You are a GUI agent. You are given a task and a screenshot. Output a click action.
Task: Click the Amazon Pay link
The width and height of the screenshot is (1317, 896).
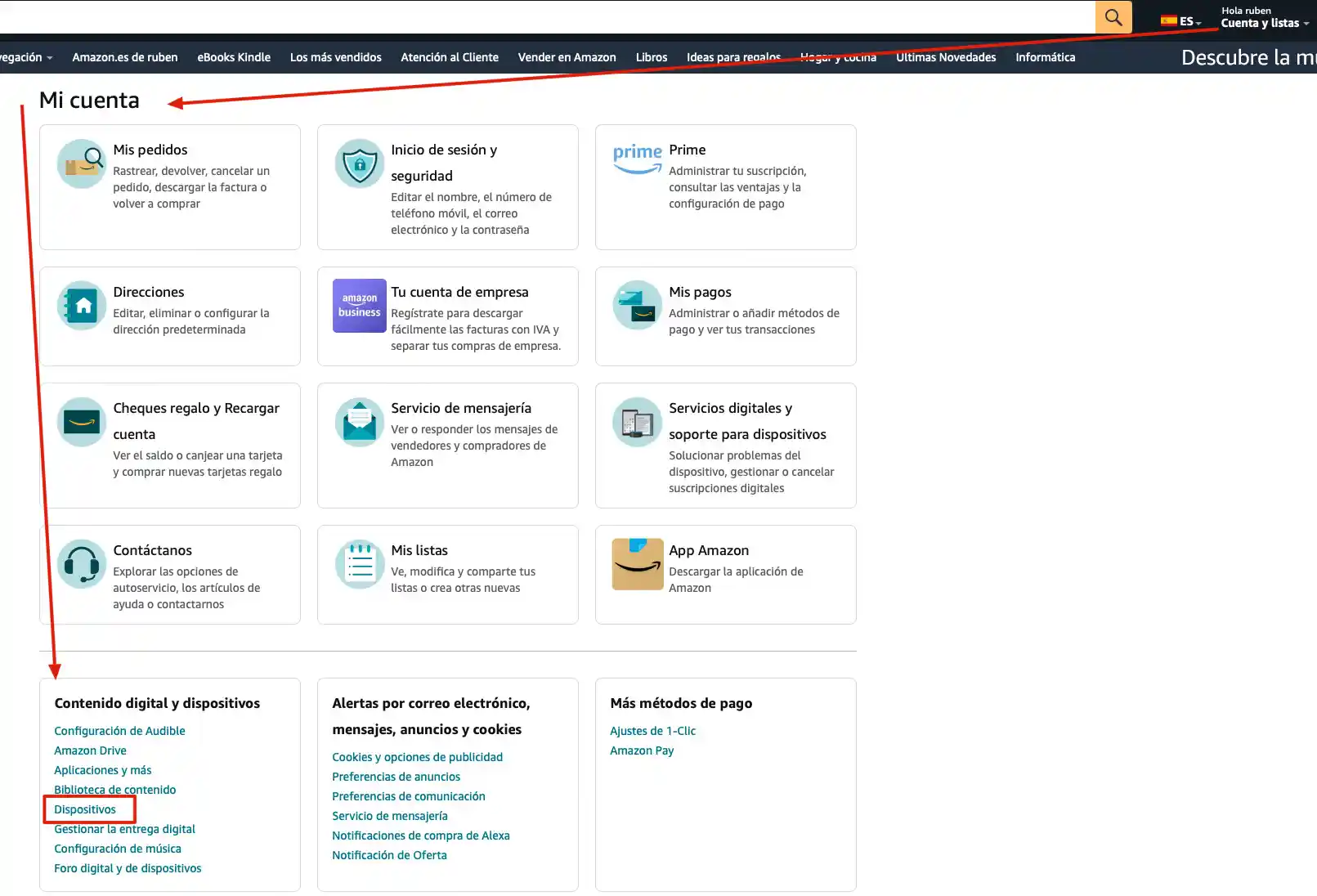pos(642,750)
